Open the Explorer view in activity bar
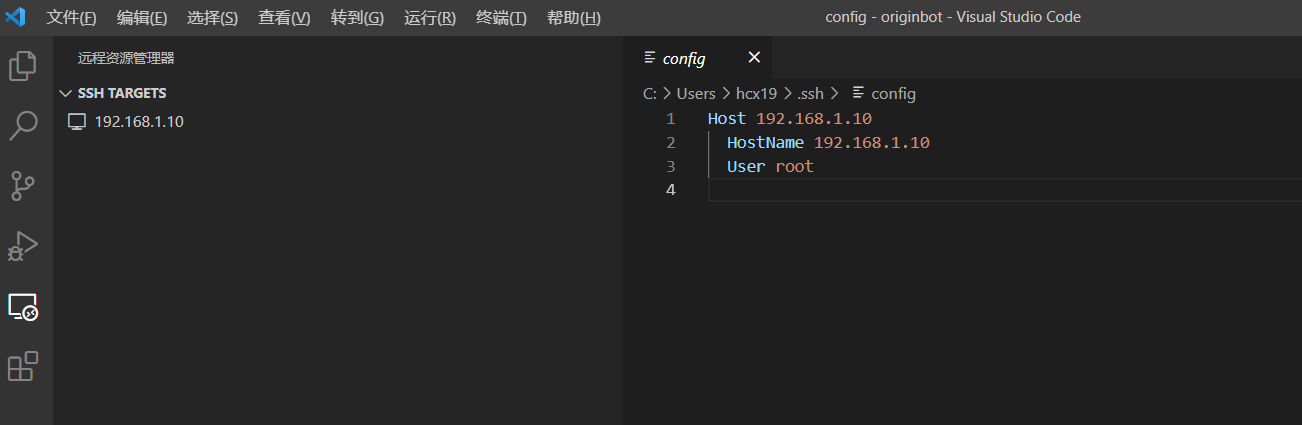1302x425 pixels. [x=23, y=66]
